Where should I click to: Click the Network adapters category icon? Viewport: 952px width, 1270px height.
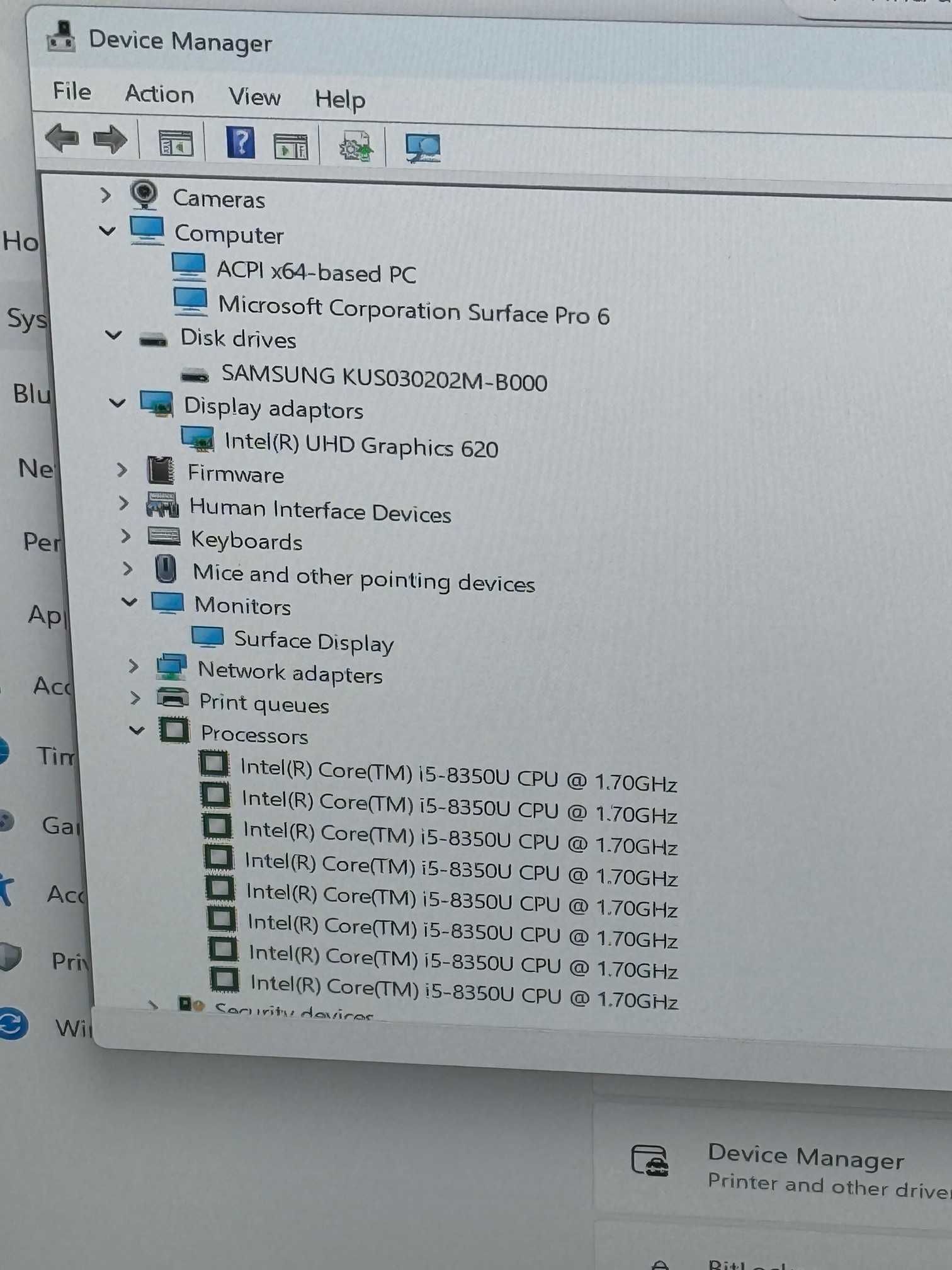(172, 668)
